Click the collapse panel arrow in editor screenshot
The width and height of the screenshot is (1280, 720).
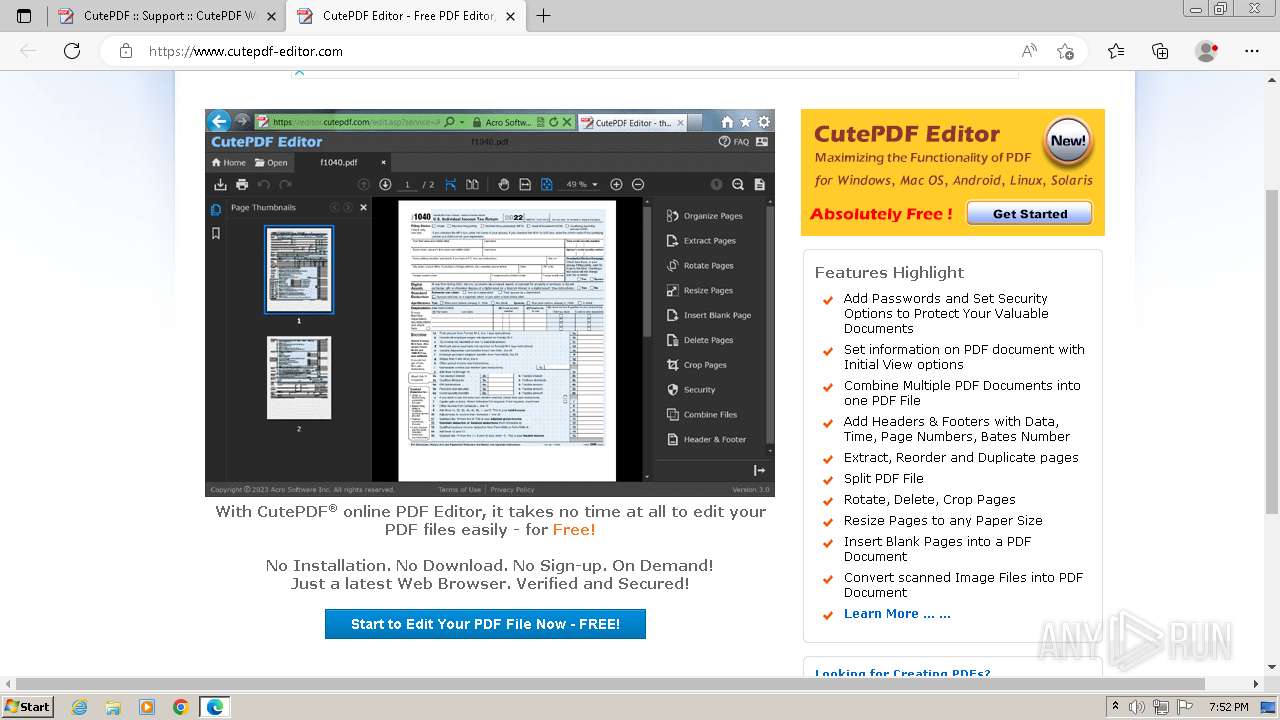[759, 470]
